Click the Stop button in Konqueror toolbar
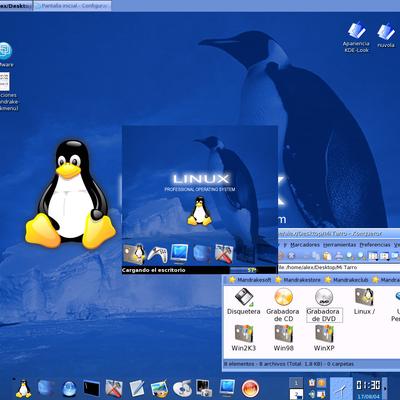The width and height of the screenshot is (400, 400). tap(292, 256)
